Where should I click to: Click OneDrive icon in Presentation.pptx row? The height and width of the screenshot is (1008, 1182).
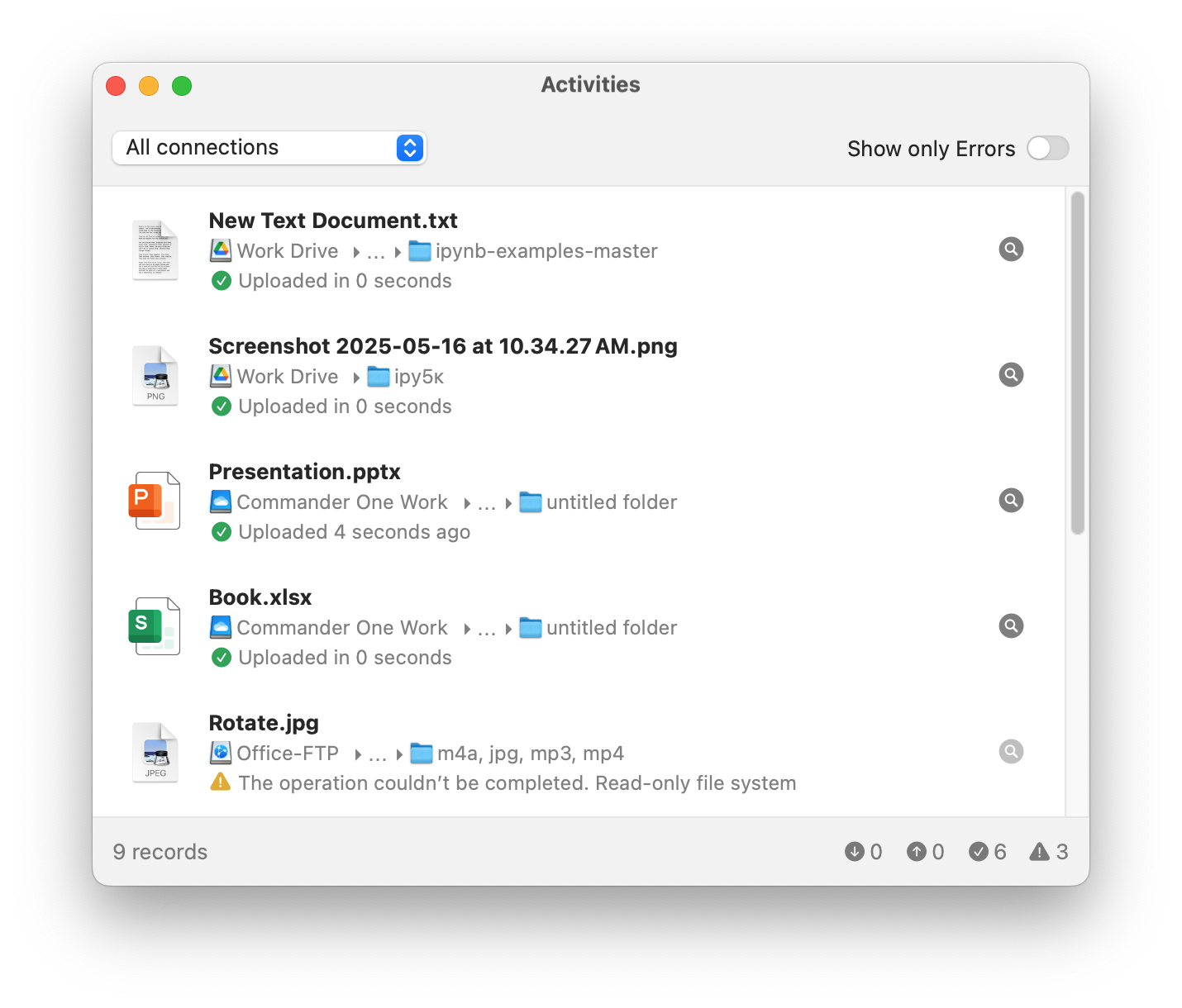(221, 502)
